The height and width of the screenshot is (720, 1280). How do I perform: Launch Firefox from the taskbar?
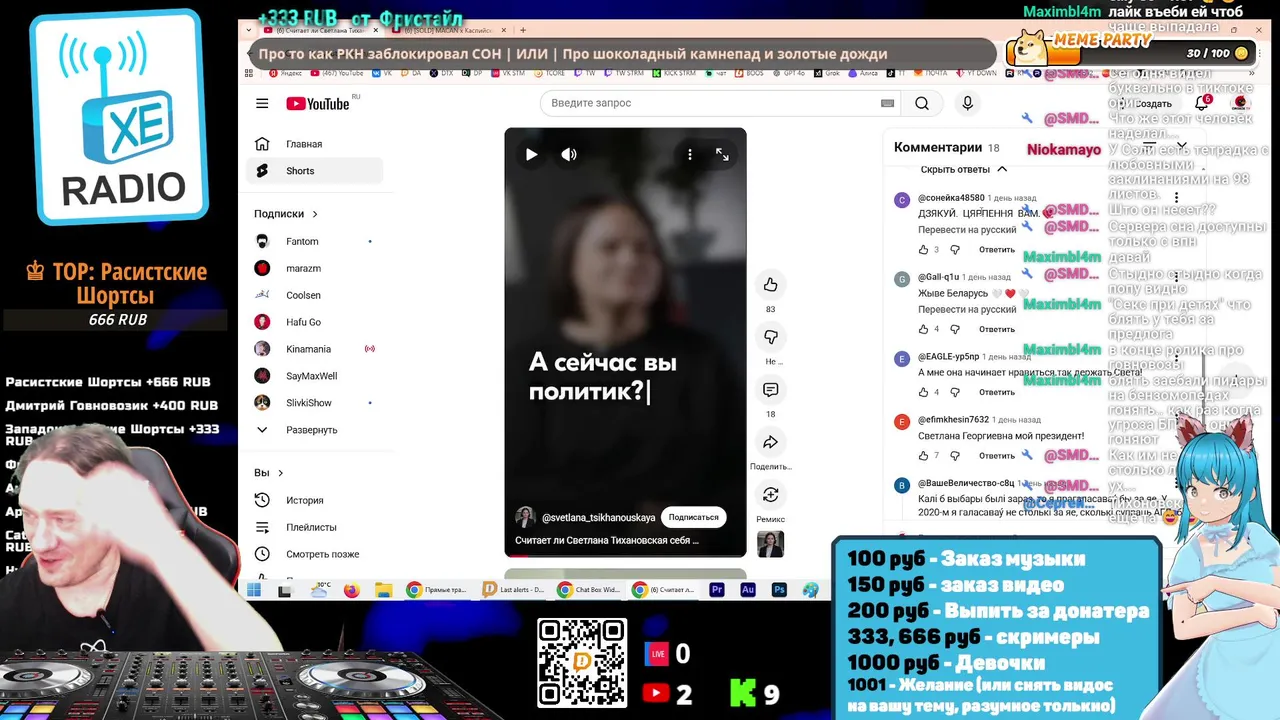[x=351, y=590]
